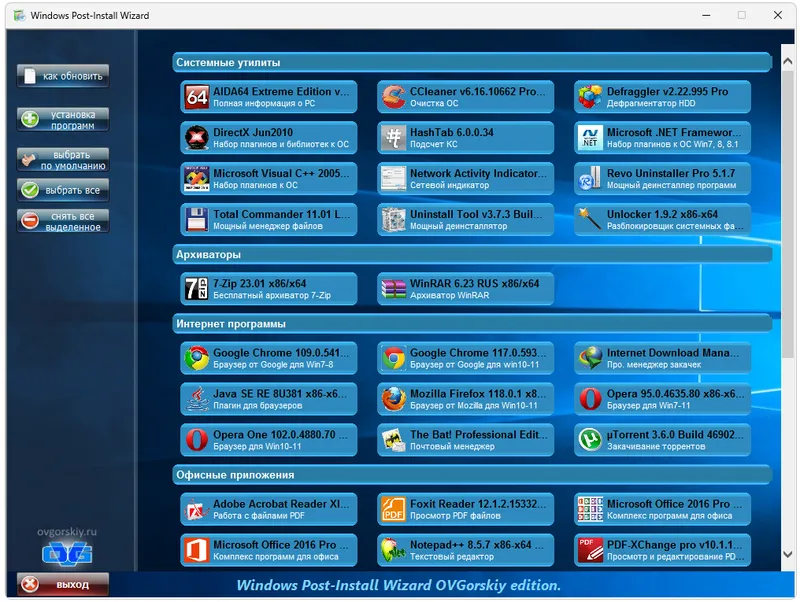Click the Mozilla Firefox icon

coord(393,399)
